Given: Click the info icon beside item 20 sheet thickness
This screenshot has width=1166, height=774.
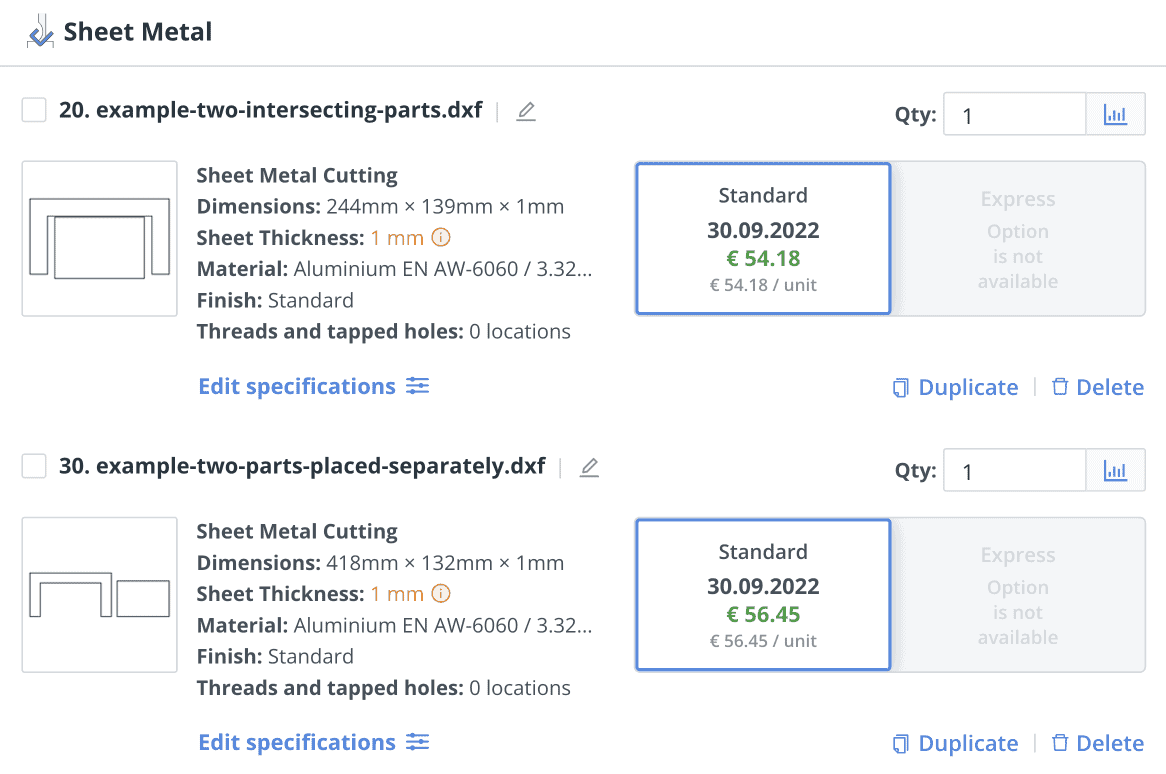Looking at the screenshot, I should point(441,238).
